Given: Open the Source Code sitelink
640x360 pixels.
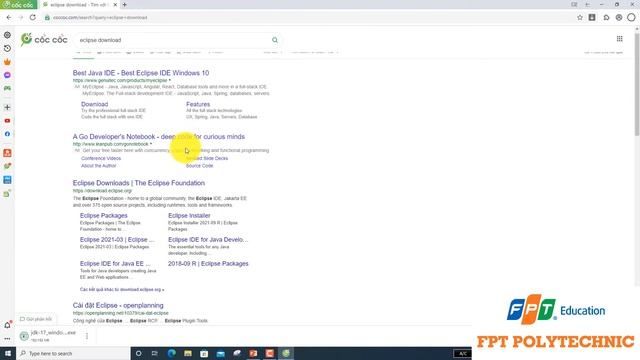Looking at the screenshot, I should coord(200,166).
